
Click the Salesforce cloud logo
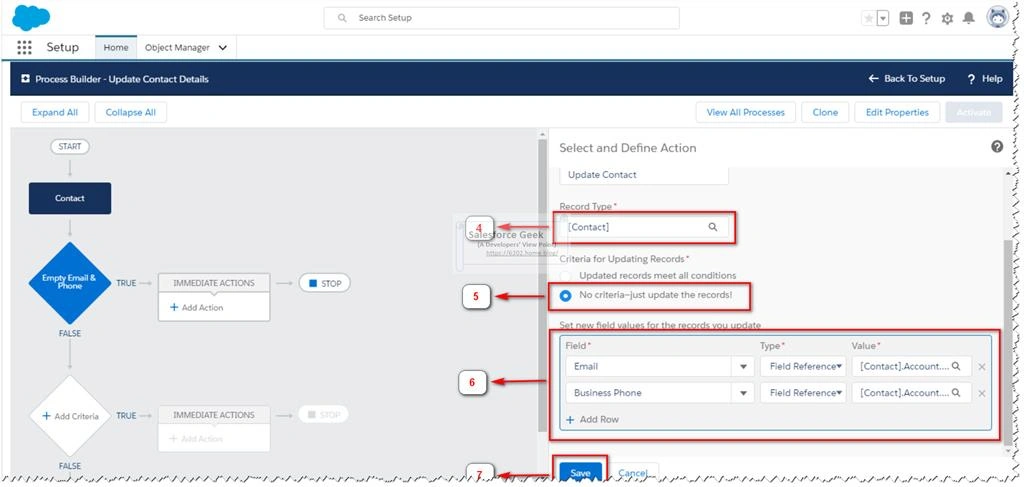pyautogui.click(x=31, y=18)
